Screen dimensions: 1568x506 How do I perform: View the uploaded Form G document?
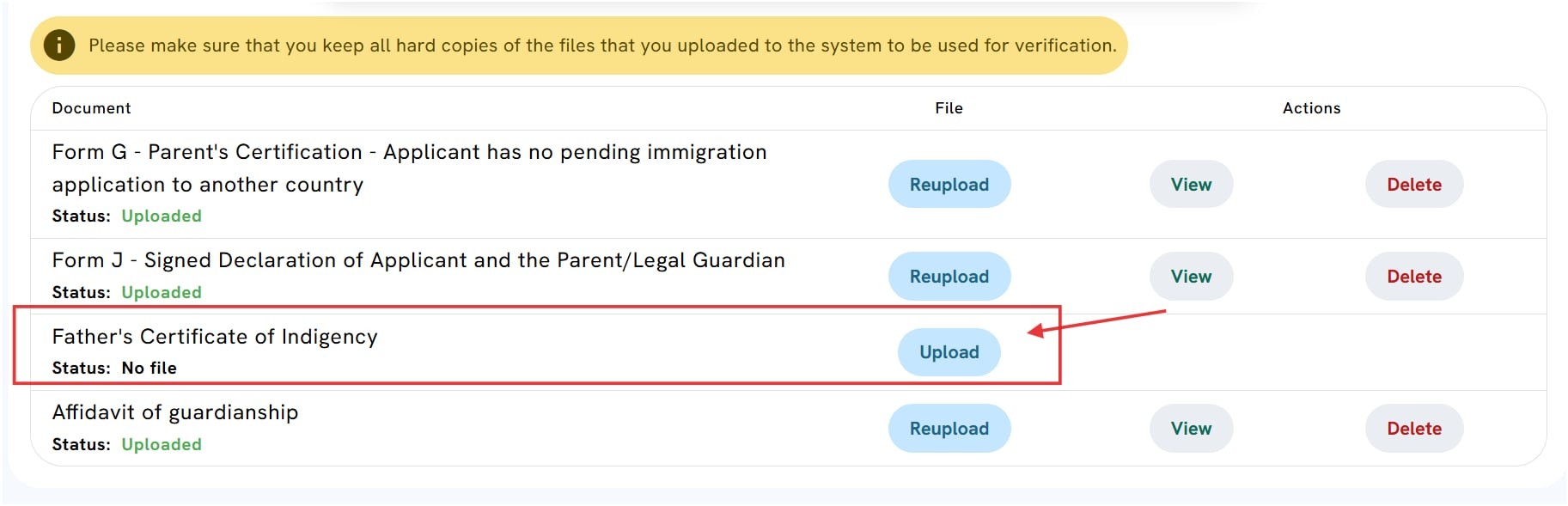[x=1191, y=184]
